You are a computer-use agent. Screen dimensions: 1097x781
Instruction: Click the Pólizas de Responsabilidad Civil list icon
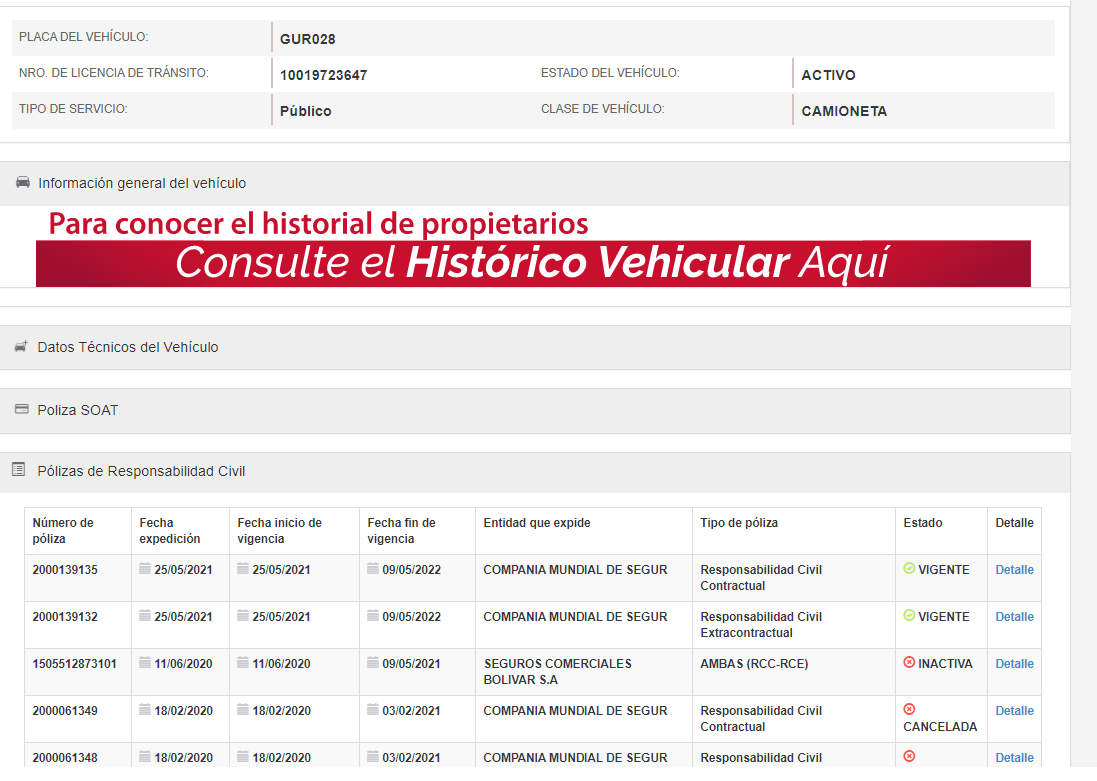(18, 470)
